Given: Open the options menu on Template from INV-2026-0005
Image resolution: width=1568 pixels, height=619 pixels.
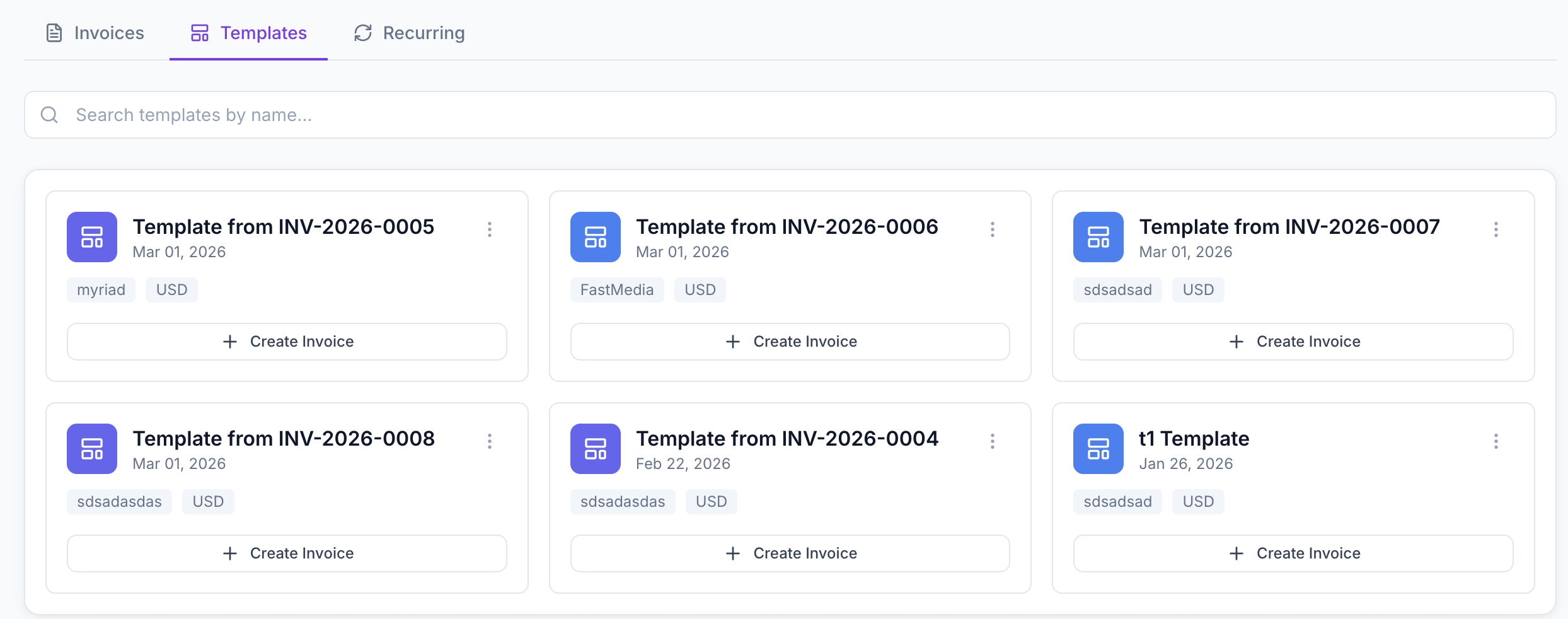Looking at the screenshot, I should 490,229.
